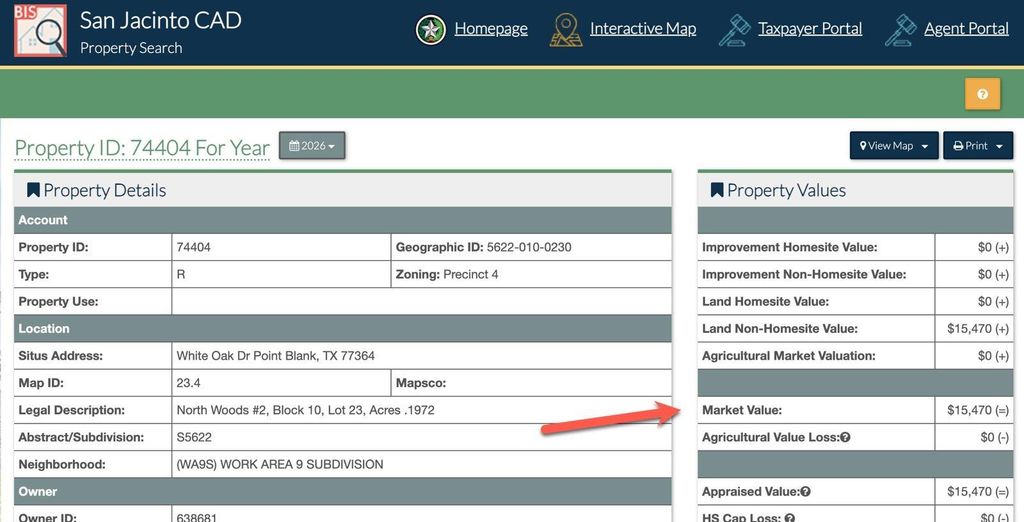Click the Agricultural Market Valuation amount
This screenshot has width=1024, height=522.
[x=993, y=356]
